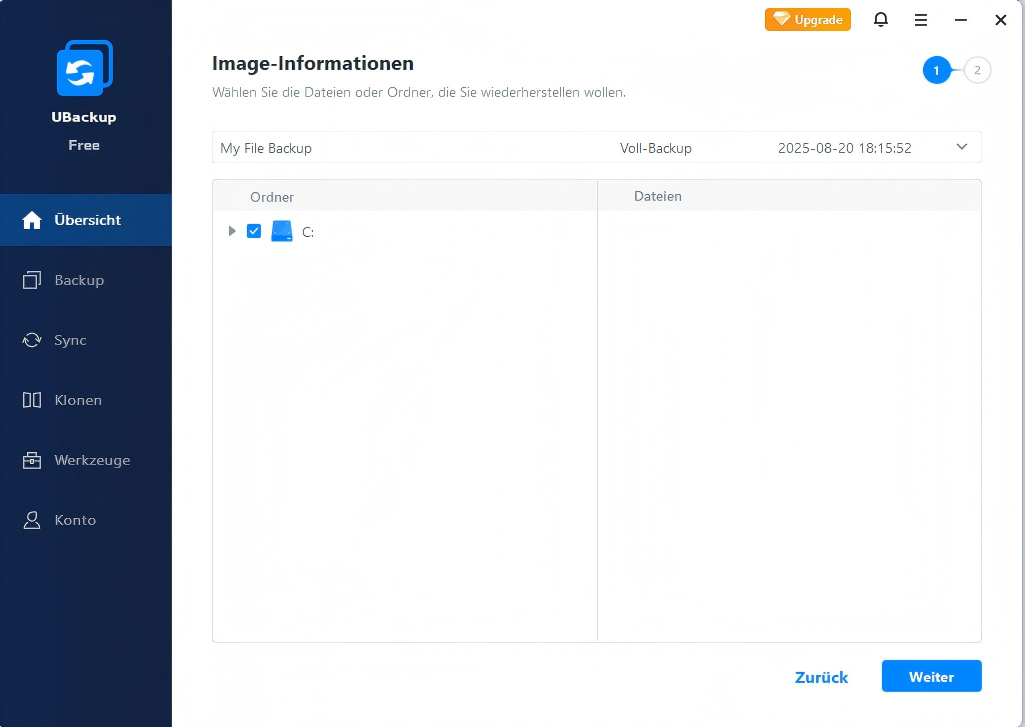Click the Werkzeuge toolbox icon
Image resolution: width=1025 pixels, height=727 pixels.
32,460
